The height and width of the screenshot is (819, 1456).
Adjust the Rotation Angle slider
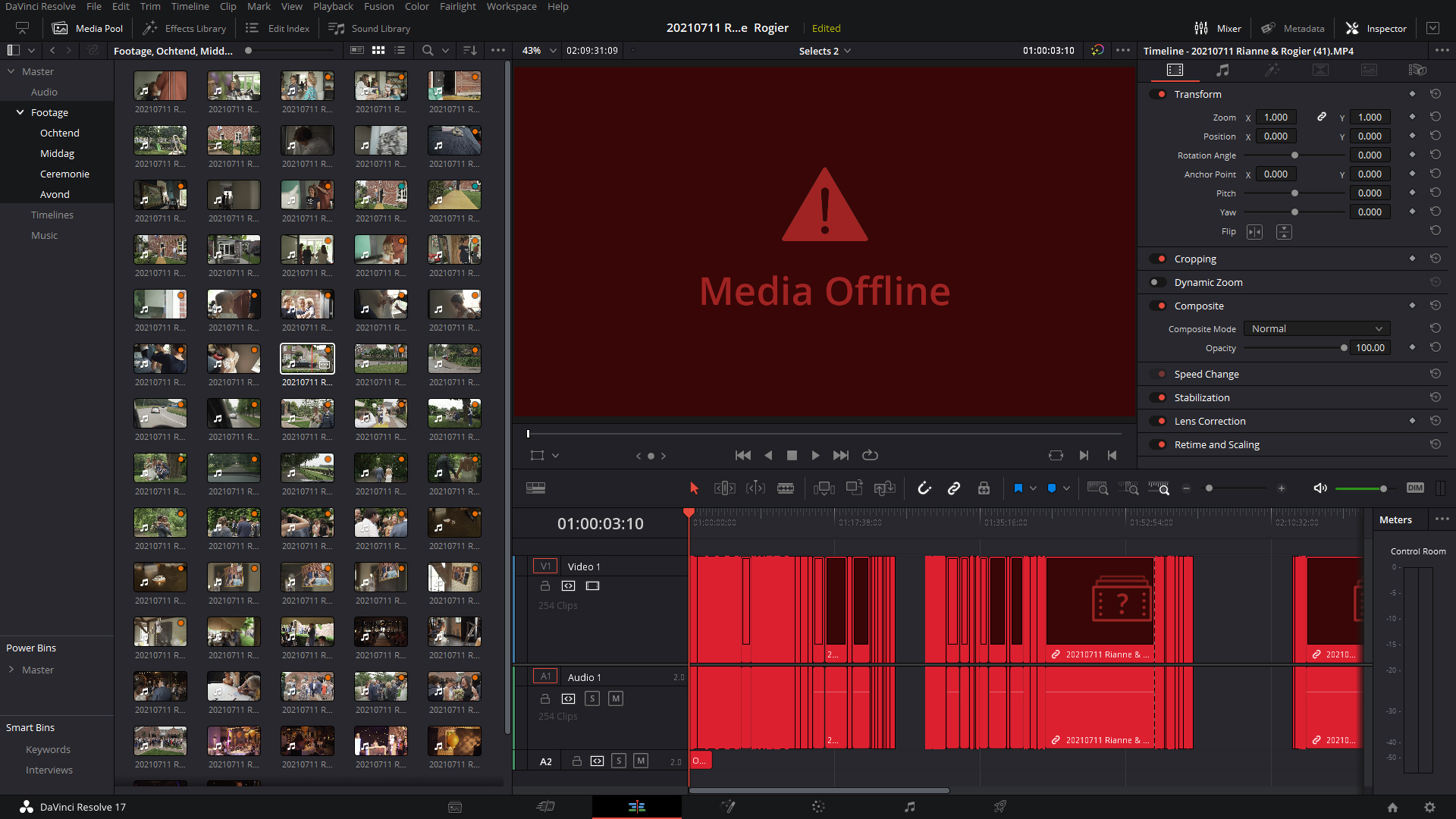(x=1294, y=155)
